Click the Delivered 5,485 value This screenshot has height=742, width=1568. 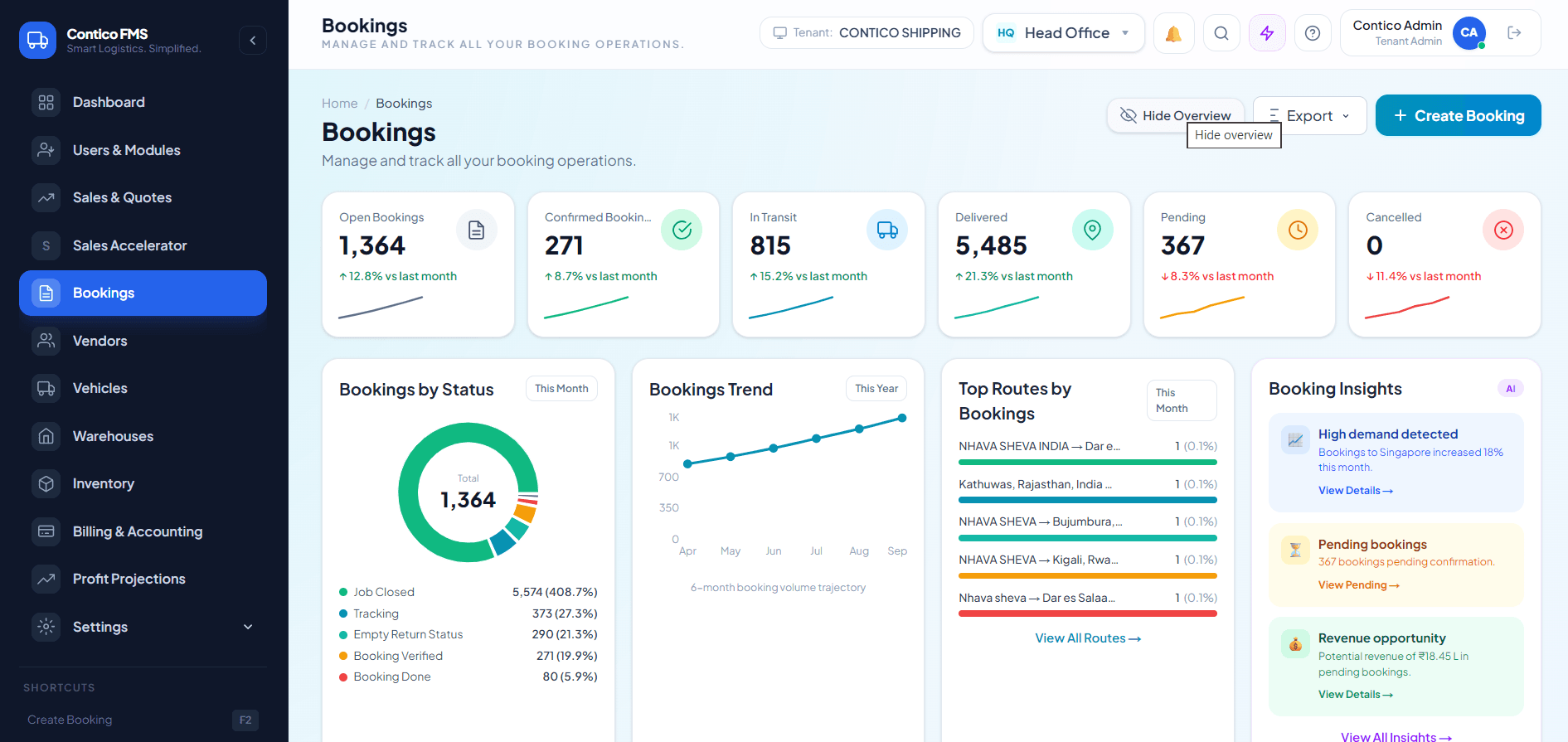pyautogui.click(x=991, y=245)
